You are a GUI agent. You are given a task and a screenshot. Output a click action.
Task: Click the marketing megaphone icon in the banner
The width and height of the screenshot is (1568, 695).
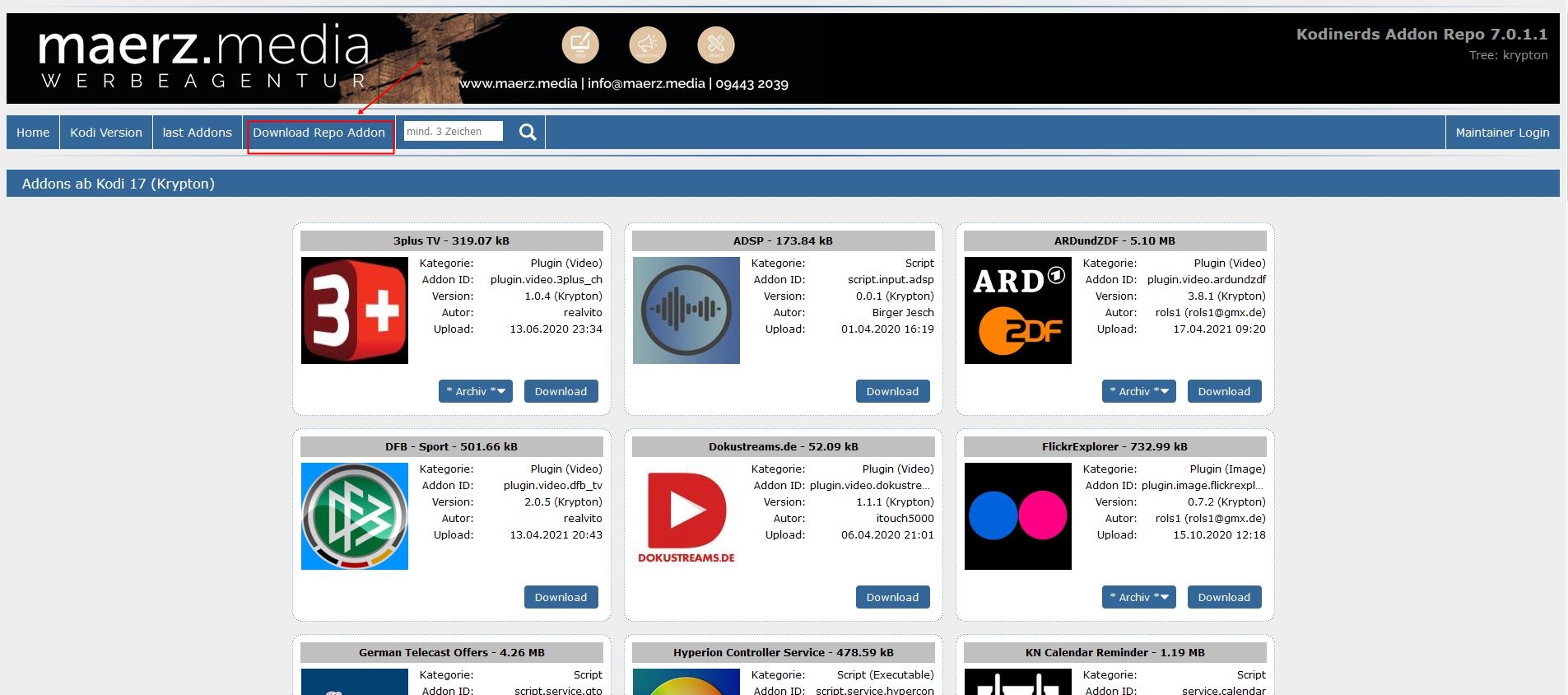pos(648,44)
